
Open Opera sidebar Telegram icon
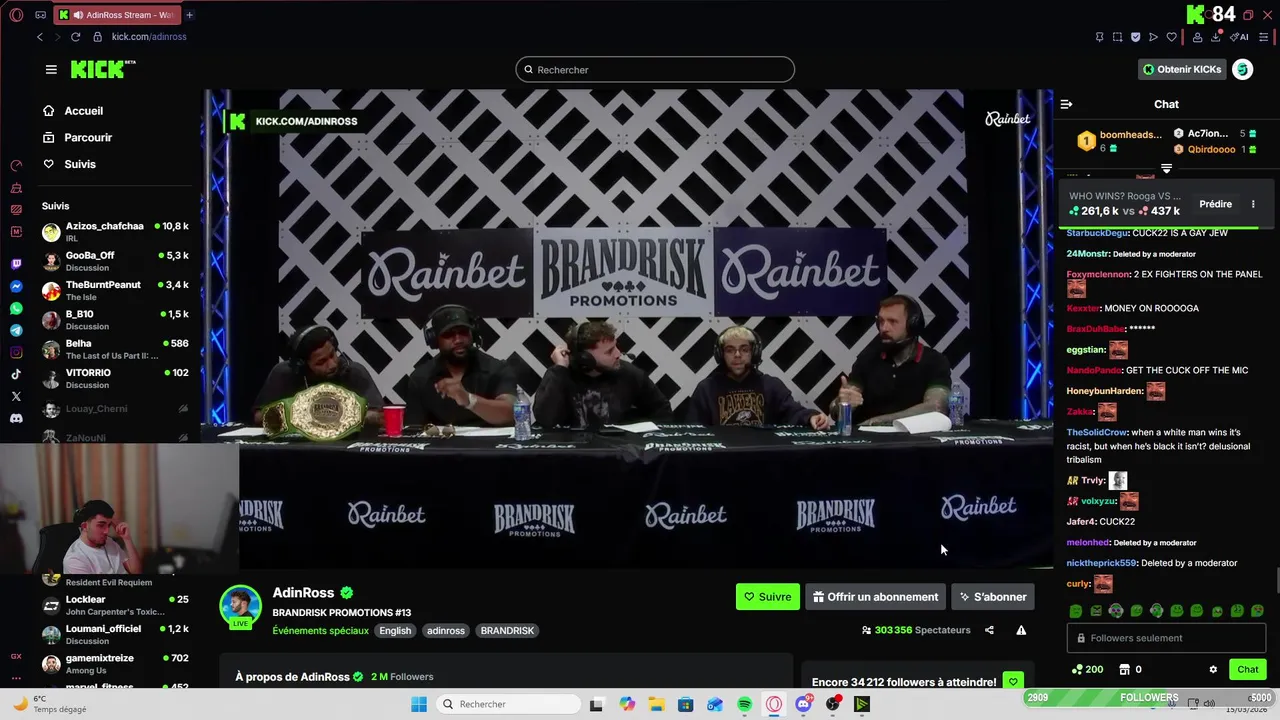[16, 330]
